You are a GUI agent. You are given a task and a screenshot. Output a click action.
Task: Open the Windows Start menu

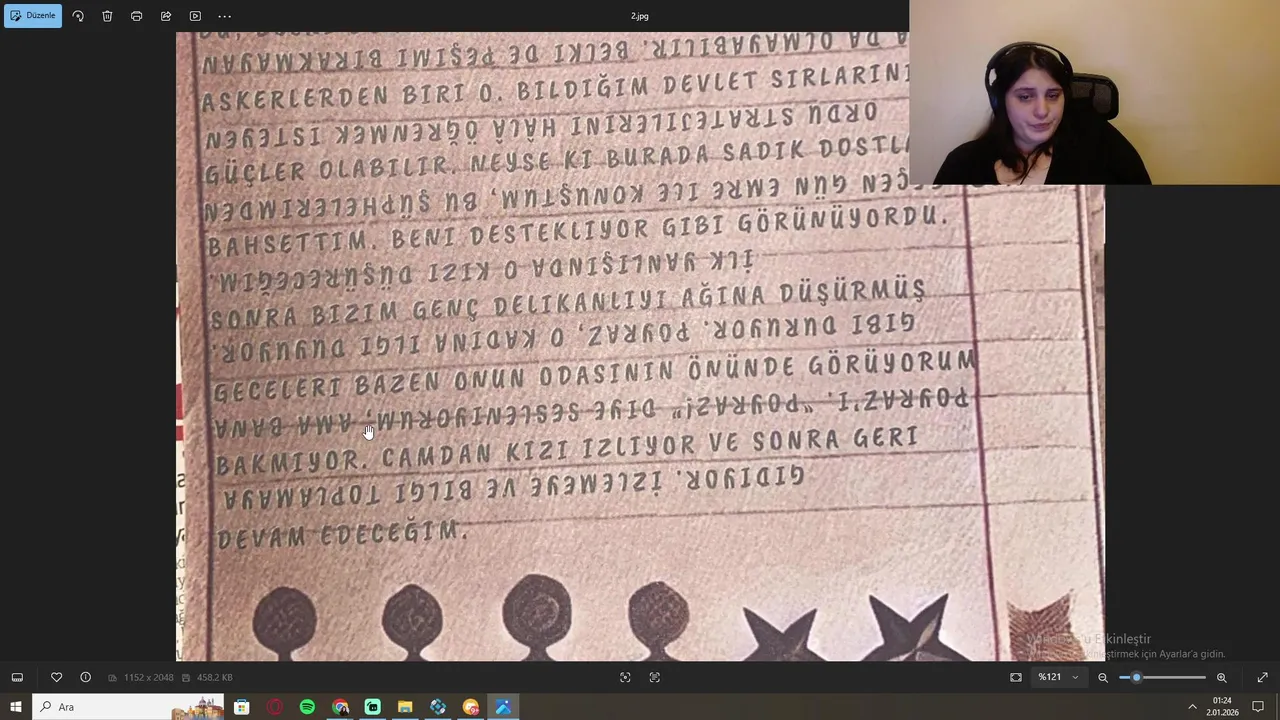[x=16, y=707]
